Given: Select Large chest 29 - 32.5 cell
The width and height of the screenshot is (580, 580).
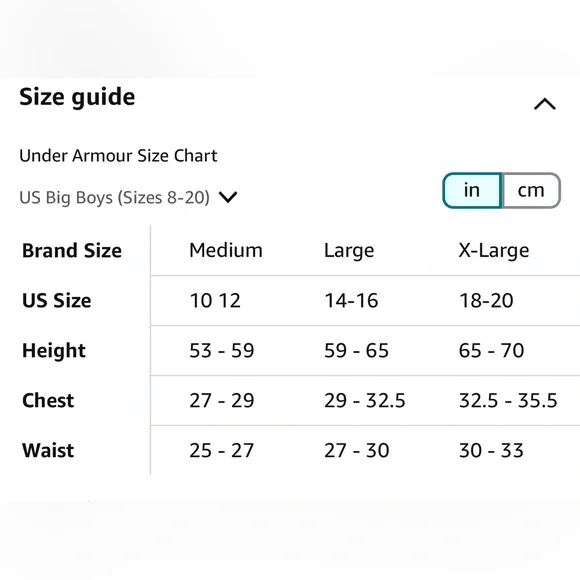Looking at the screenshot, I should pos(365,401).
